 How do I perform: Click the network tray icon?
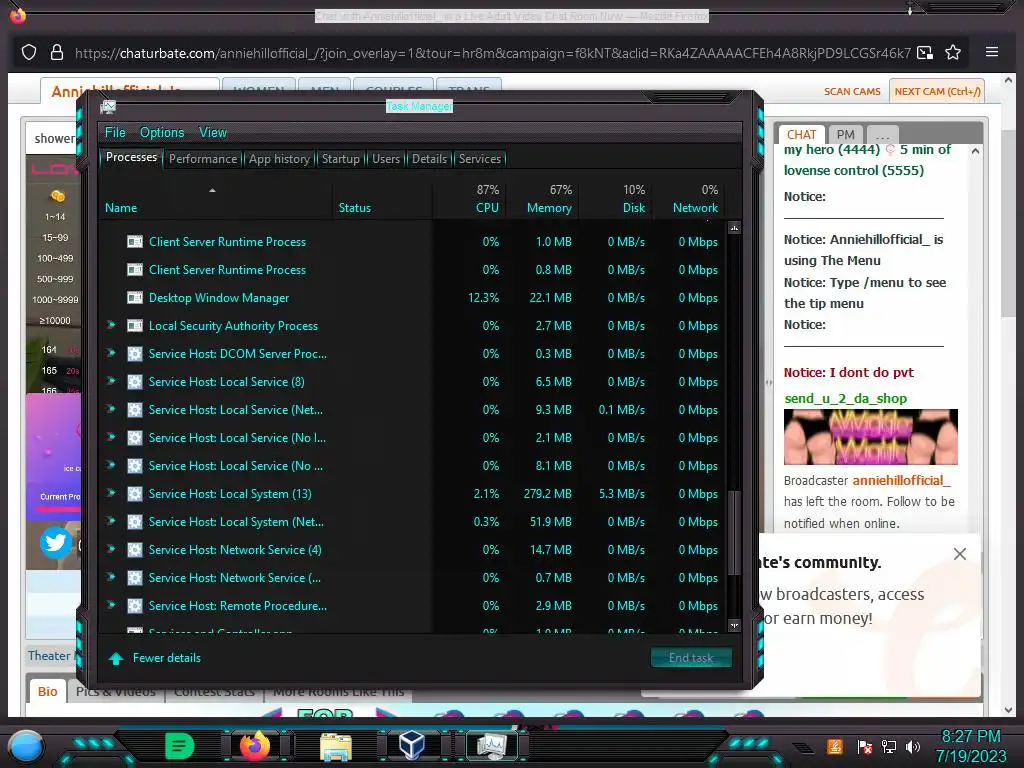point(889,746)
